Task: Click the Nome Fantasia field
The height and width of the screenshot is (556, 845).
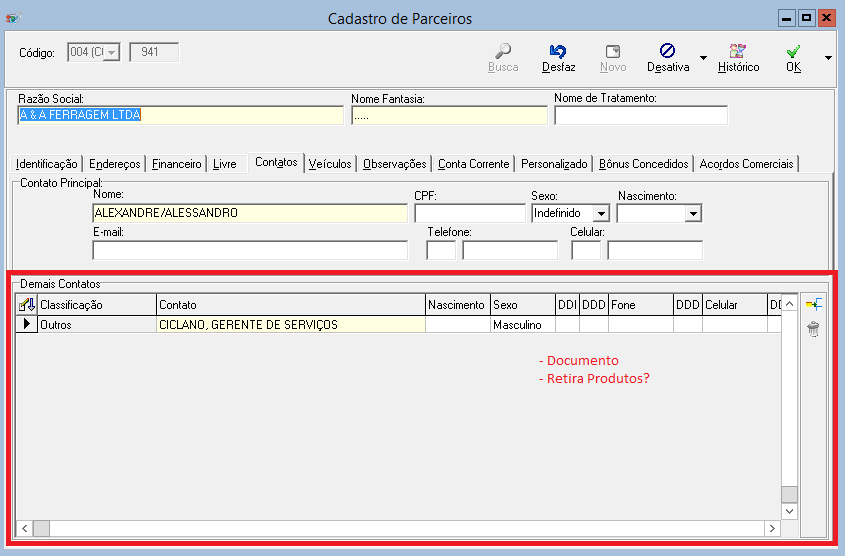Action: click(x=449, y=115)
